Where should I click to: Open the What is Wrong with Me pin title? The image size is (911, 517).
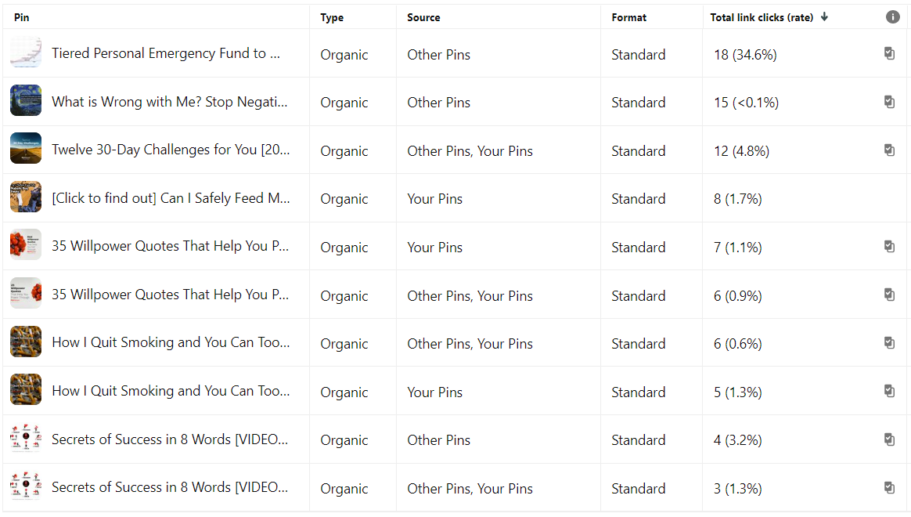[169, 102]
